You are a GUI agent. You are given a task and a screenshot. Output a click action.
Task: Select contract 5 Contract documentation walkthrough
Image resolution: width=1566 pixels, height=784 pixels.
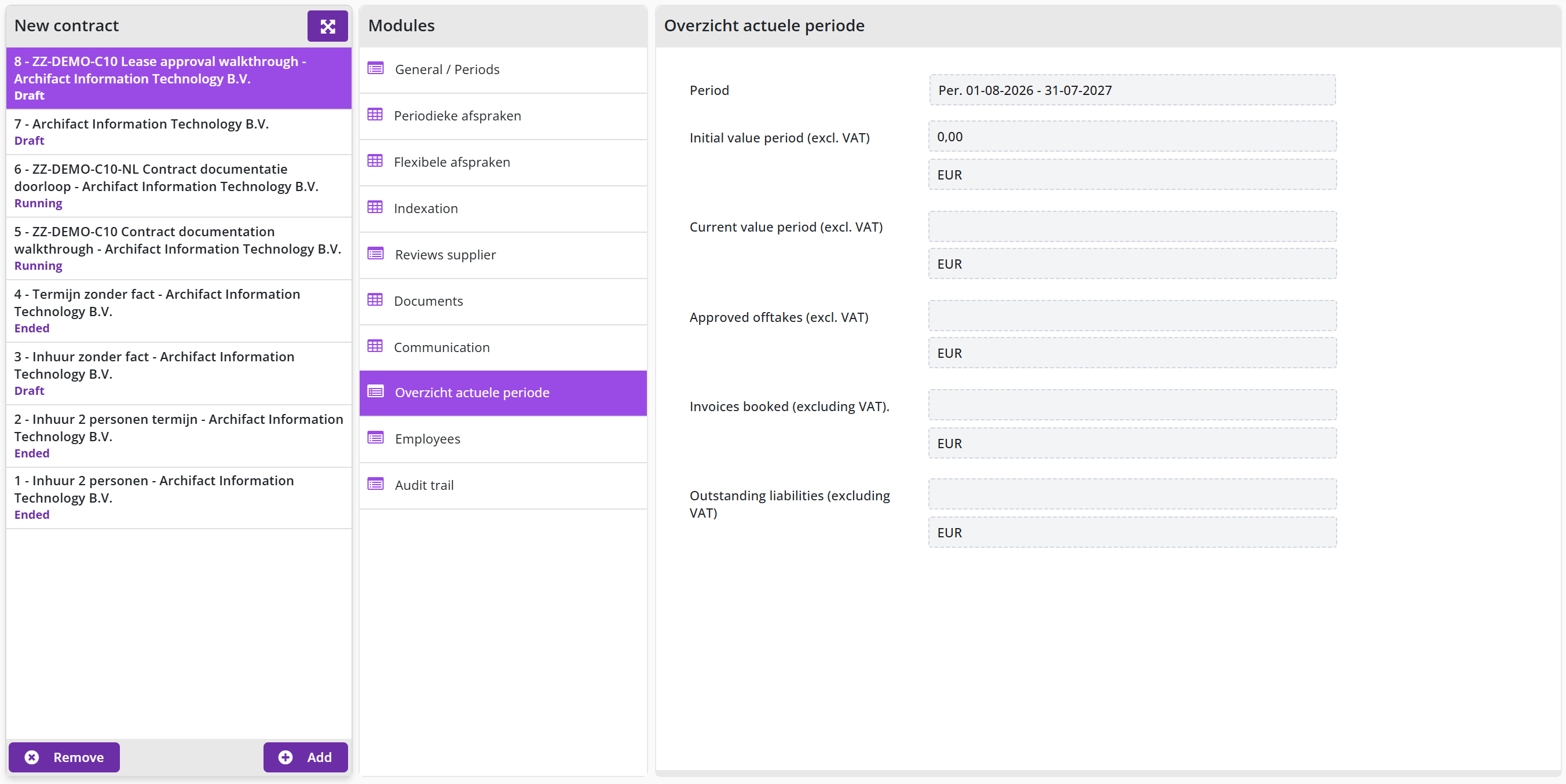tap(179, 248)
